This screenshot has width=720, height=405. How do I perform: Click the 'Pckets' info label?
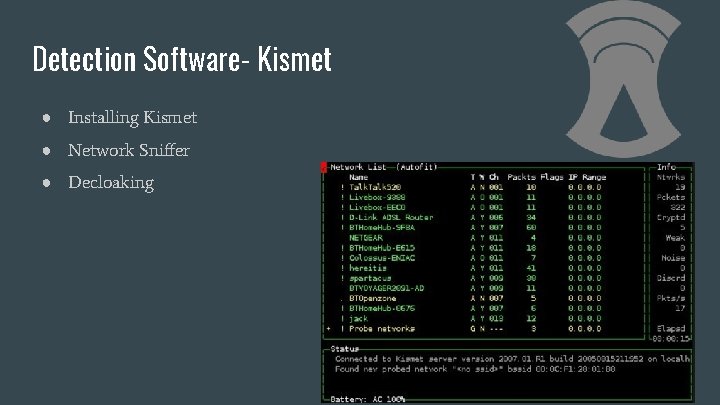pyautogui.click(x=671, y=197)
